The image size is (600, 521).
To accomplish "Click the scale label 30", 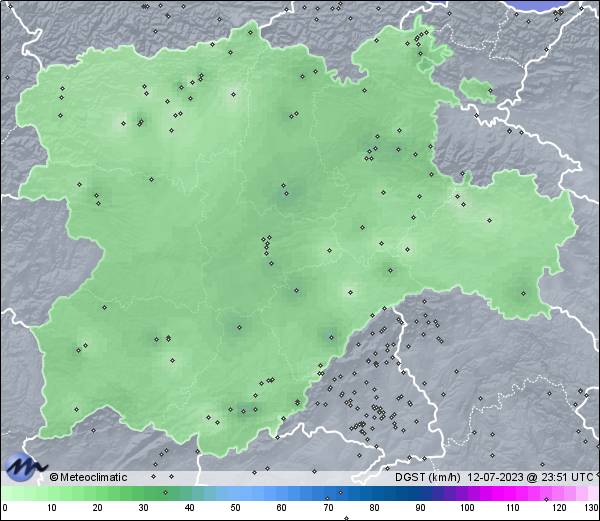I will click(143, 508).
